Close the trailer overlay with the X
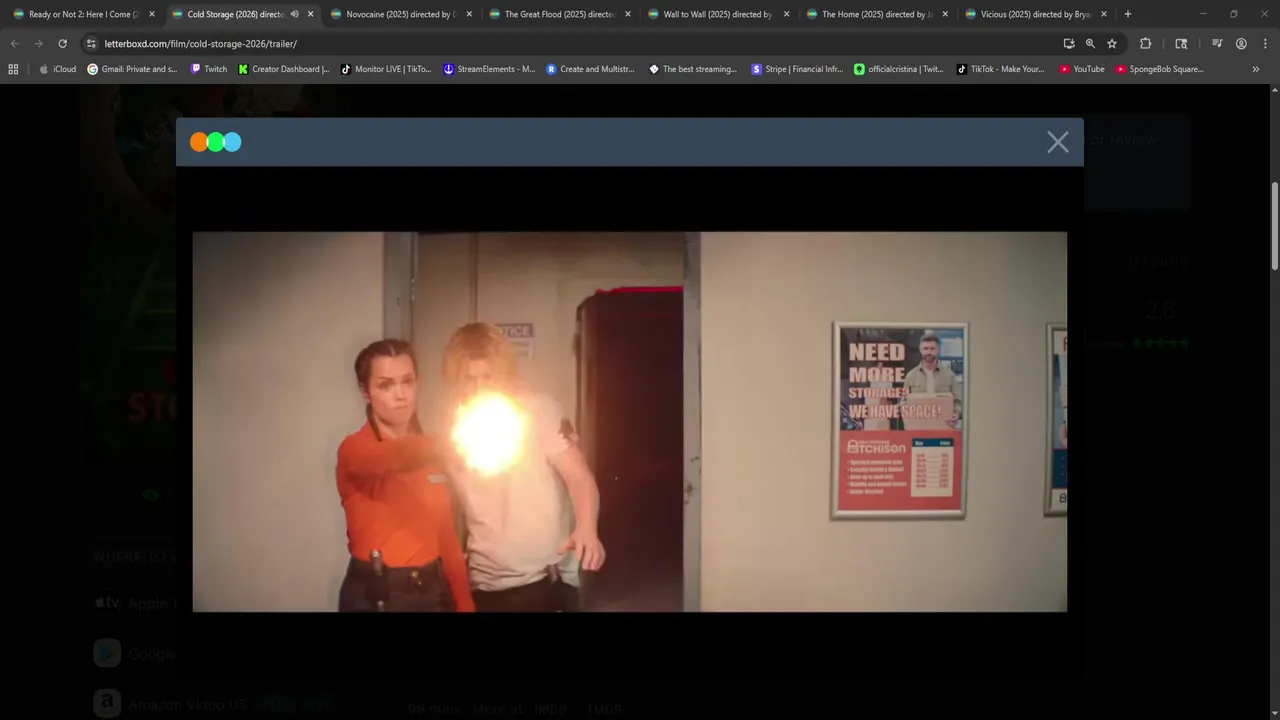The image size is (1280, 720). (x=1058, y=142)
